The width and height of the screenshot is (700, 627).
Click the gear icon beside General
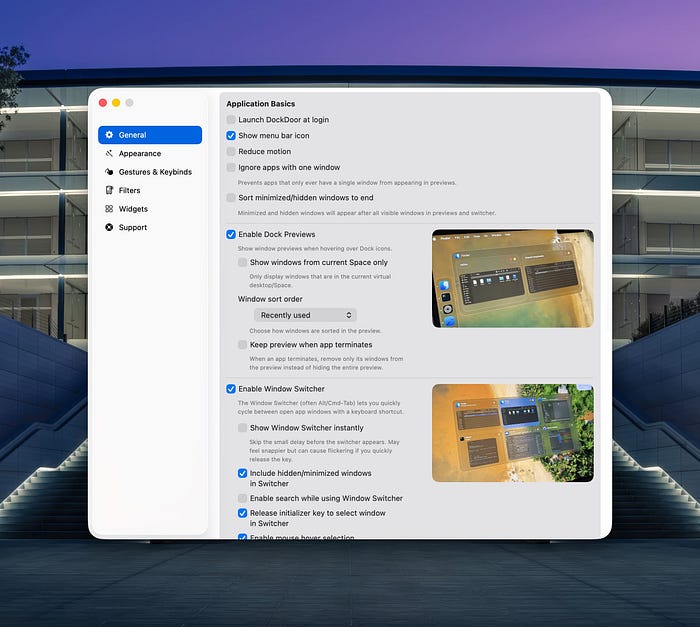pos(109,134)
